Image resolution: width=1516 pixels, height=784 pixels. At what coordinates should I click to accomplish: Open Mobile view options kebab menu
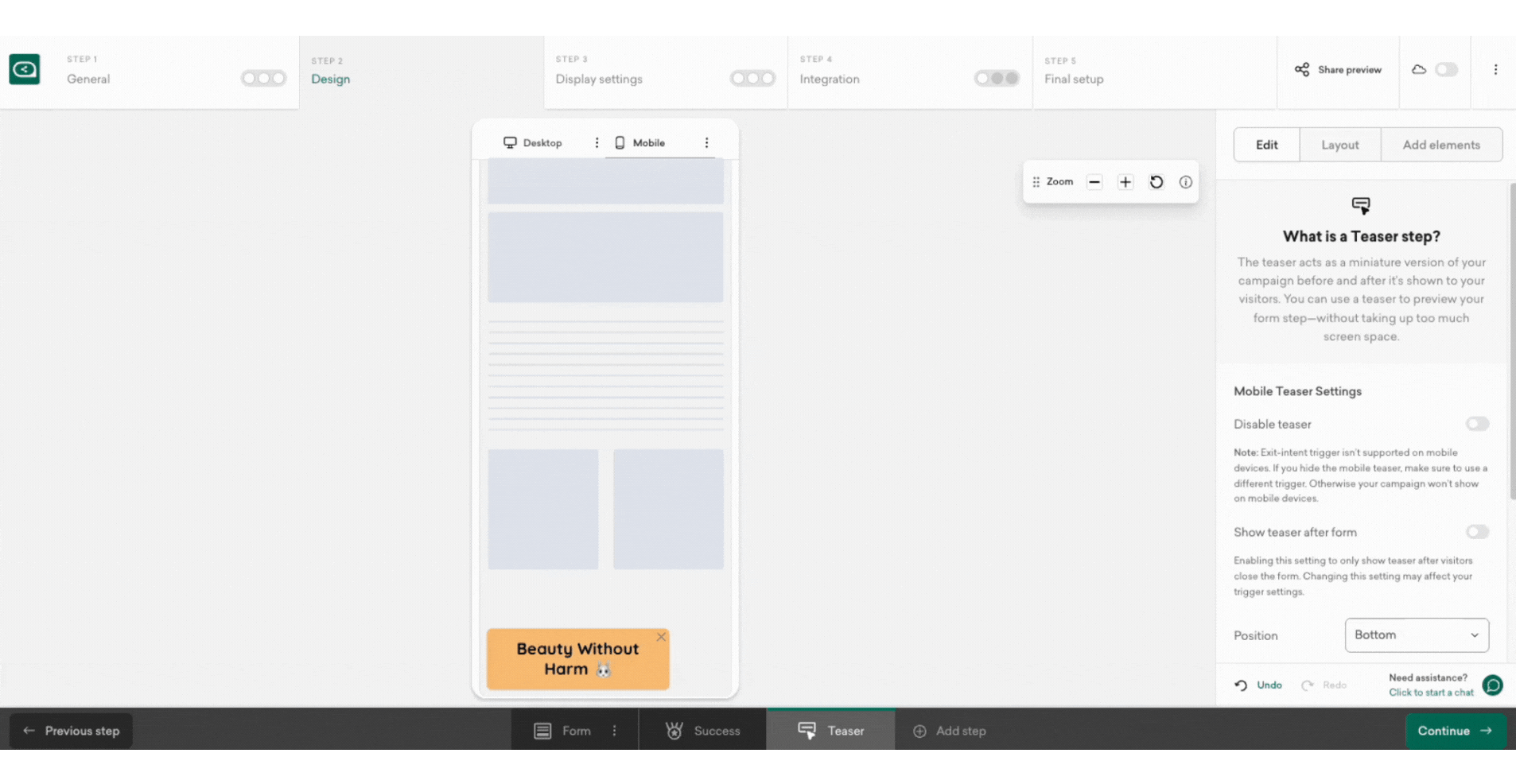coord(706,143)
